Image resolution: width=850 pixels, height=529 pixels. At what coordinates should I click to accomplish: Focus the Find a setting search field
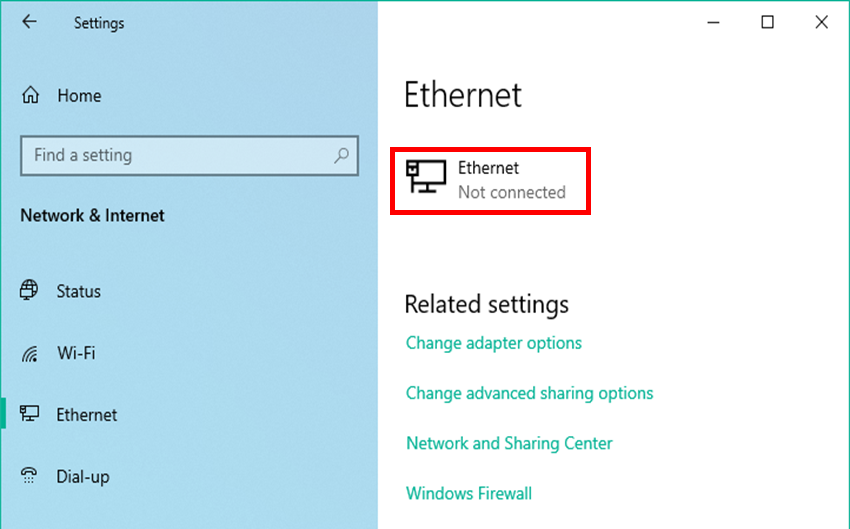click(175, 155)
